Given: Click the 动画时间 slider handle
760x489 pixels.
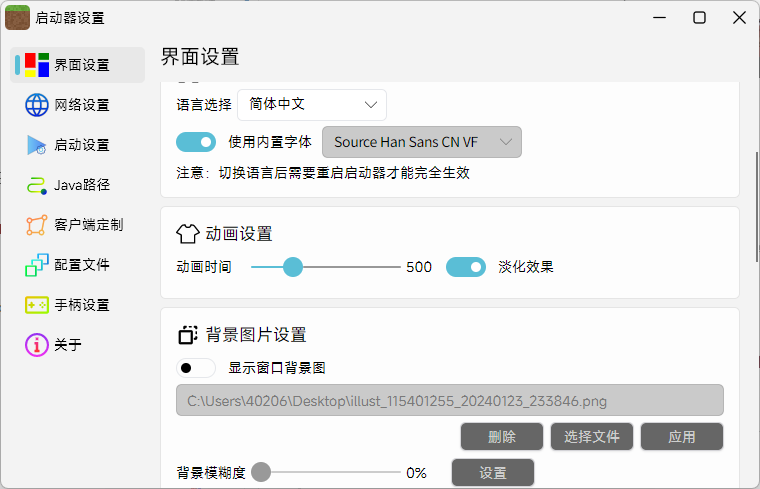Looking at the screenshot, I should [293, 267].
